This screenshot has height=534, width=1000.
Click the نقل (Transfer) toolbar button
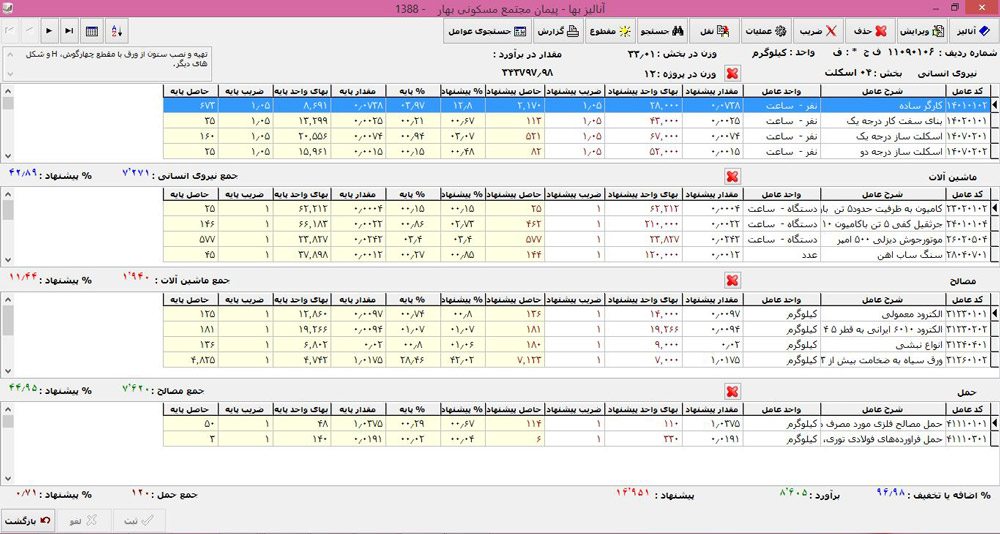[714, 32]
